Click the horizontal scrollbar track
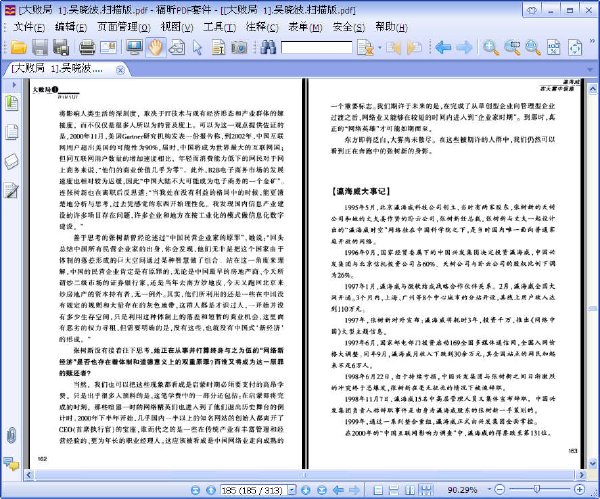This screenshot has width=600, height=499. click(305, 475)
